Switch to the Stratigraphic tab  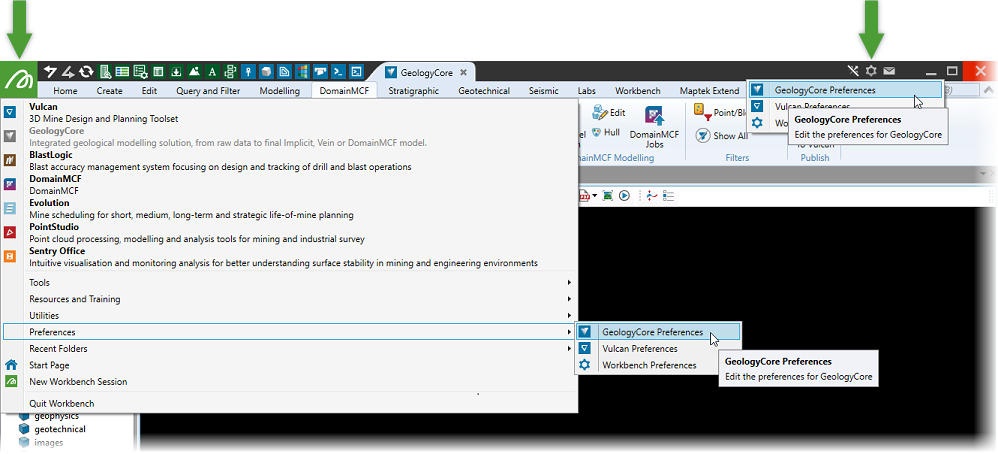(414, 91)
